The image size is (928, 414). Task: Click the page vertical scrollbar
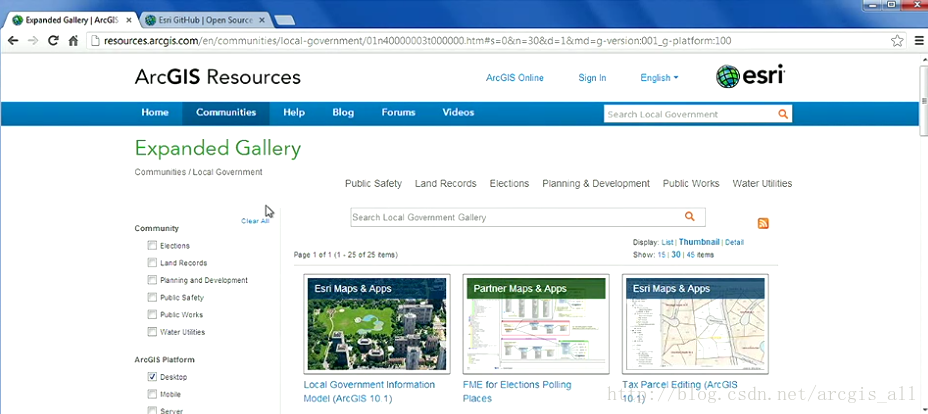click(x=920, y=120)
